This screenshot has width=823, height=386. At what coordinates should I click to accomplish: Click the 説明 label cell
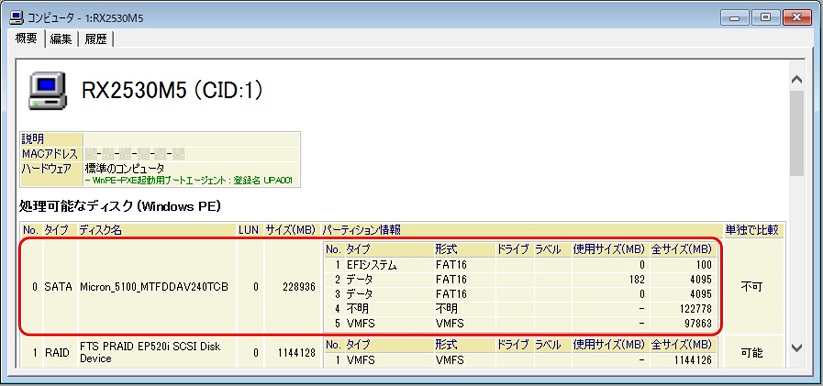click(x=51, y=139)
